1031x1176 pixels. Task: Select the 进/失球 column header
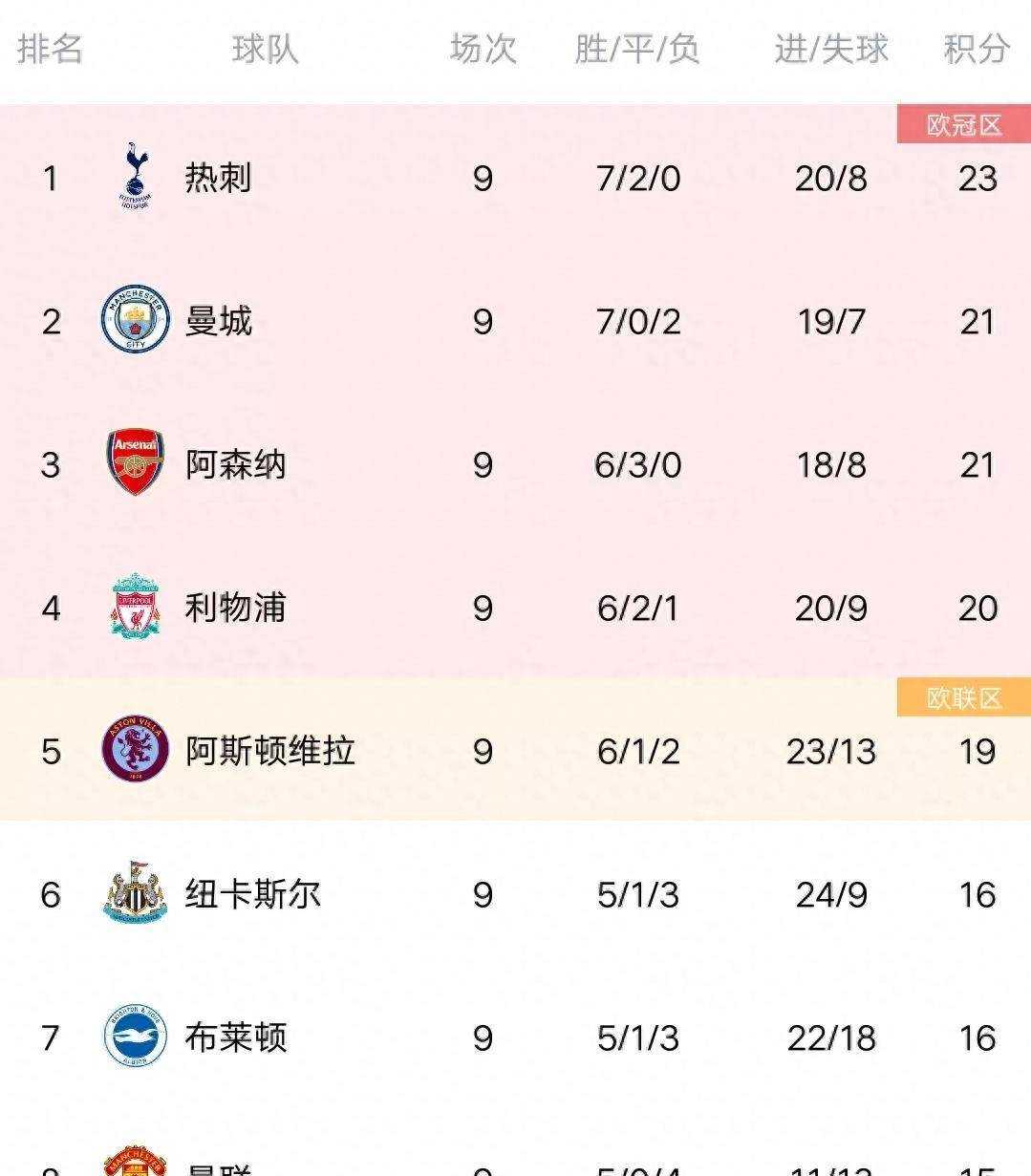tap(830, 49)
